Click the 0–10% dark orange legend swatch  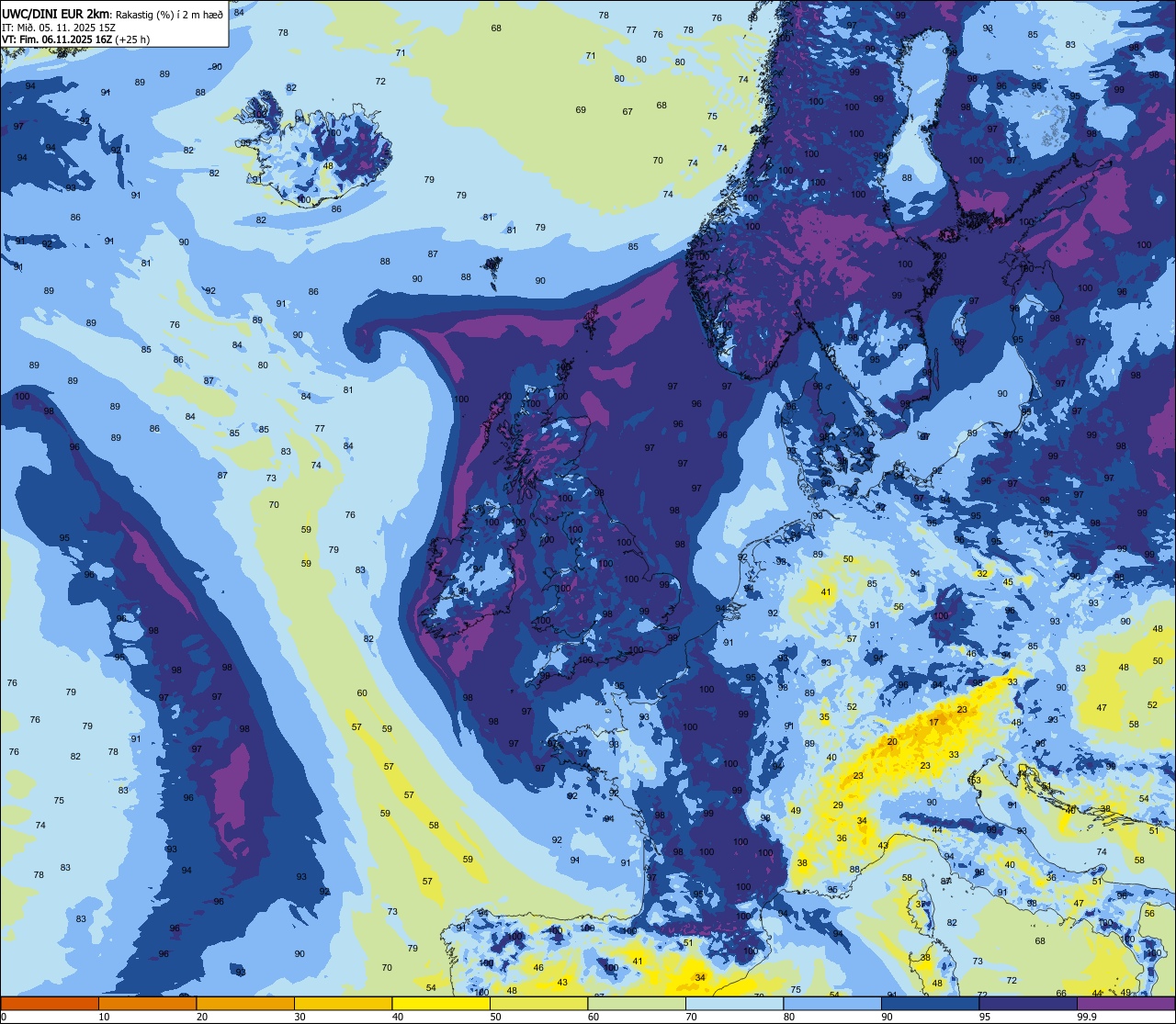[50, 1003]
